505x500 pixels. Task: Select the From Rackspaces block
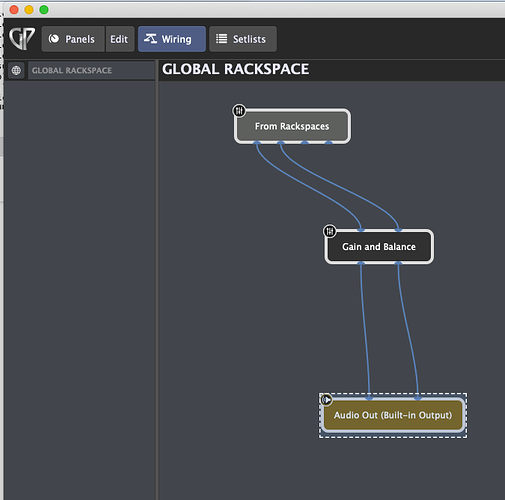292,126
